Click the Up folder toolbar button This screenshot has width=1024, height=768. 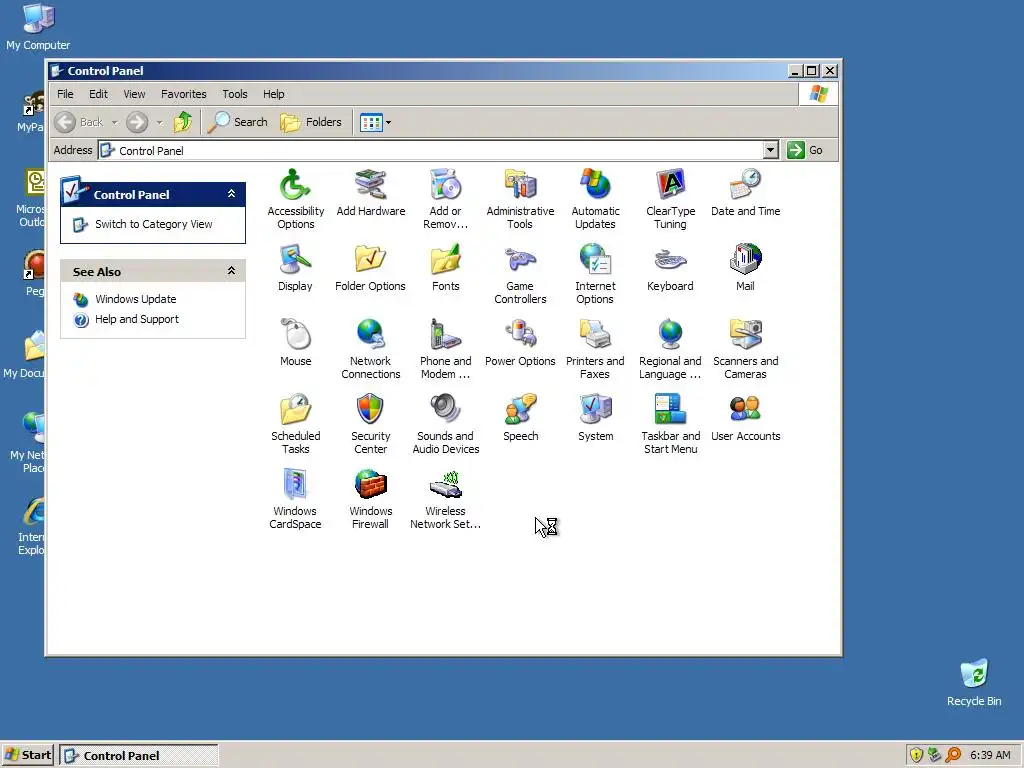point(183,122)
